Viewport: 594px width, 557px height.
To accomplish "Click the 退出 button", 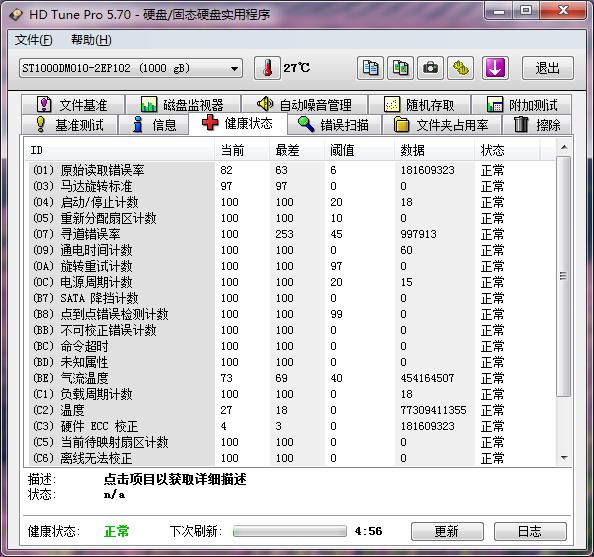I will point(548,68).
